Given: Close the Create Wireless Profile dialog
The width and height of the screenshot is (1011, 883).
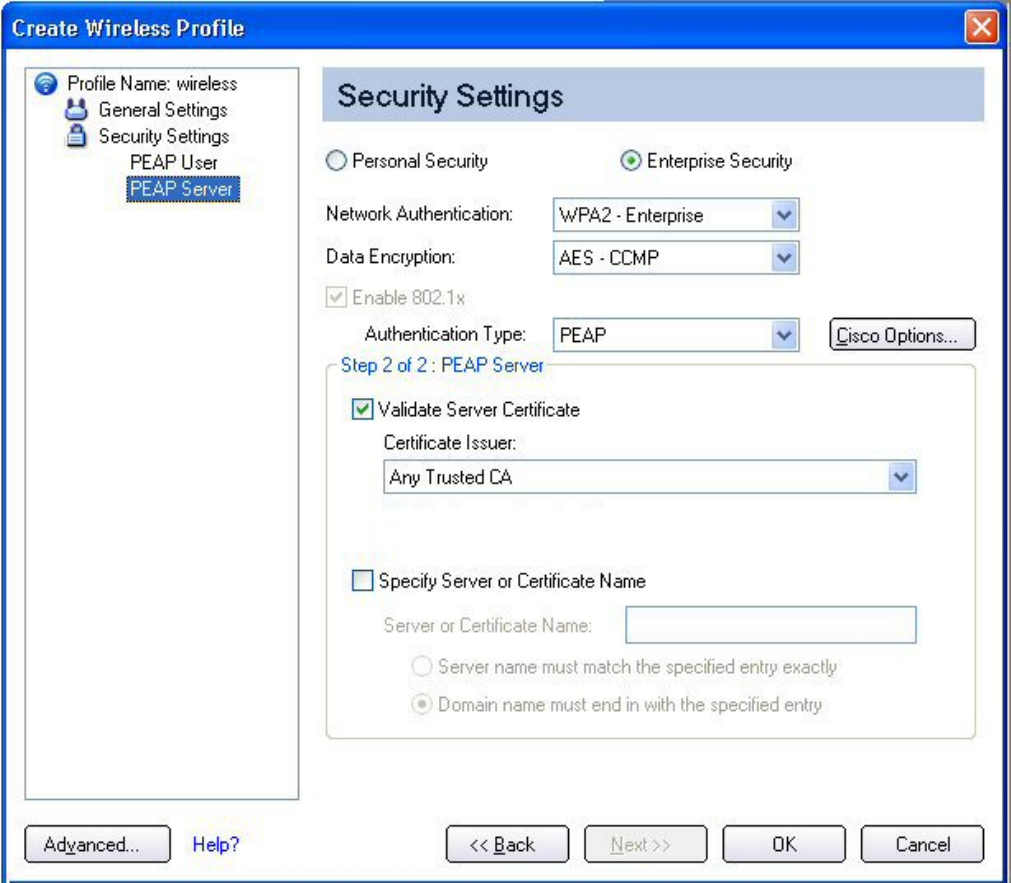Looking at the screenshot, I should (x=983, y=28).
